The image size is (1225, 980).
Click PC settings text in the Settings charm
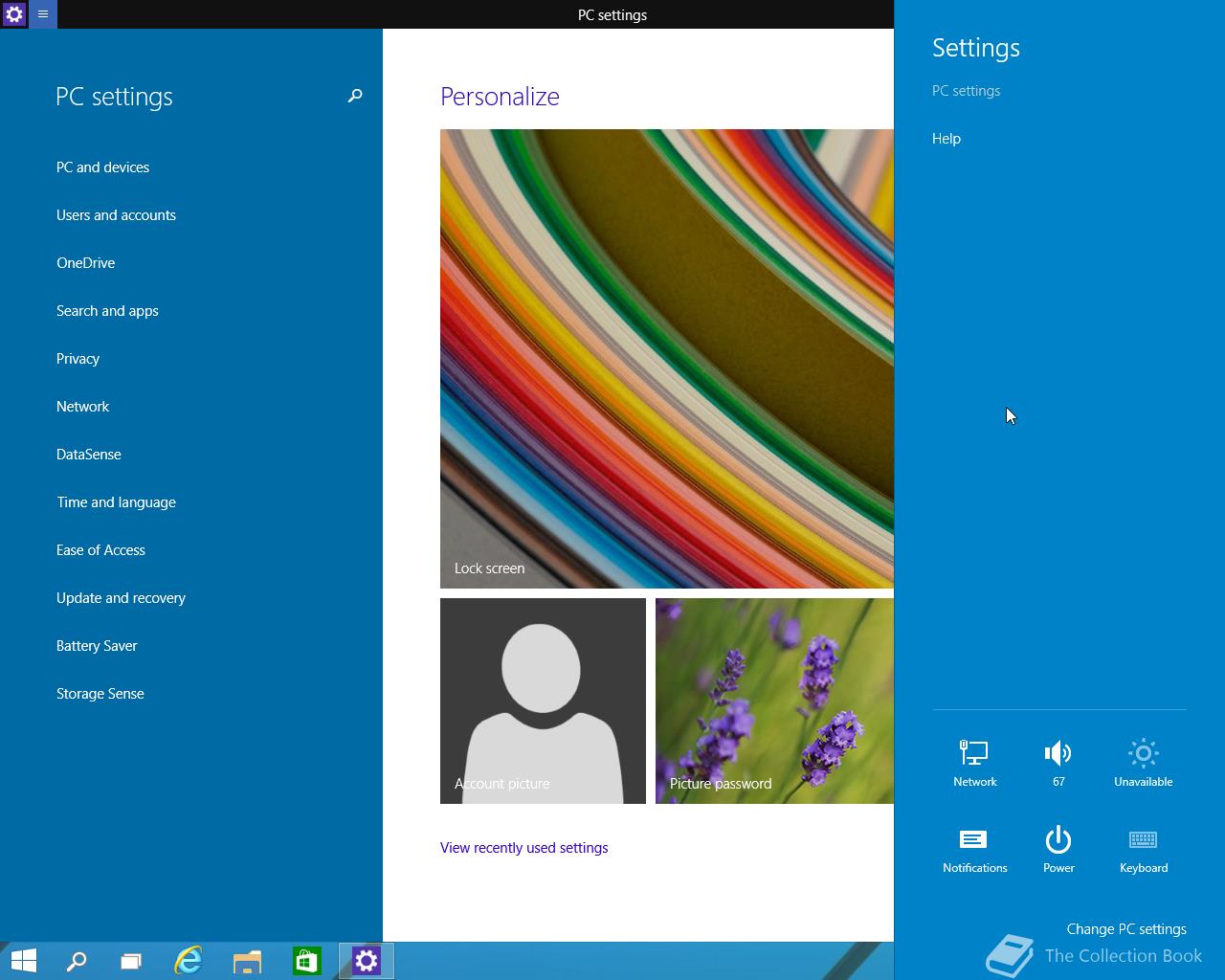point(966,91)
